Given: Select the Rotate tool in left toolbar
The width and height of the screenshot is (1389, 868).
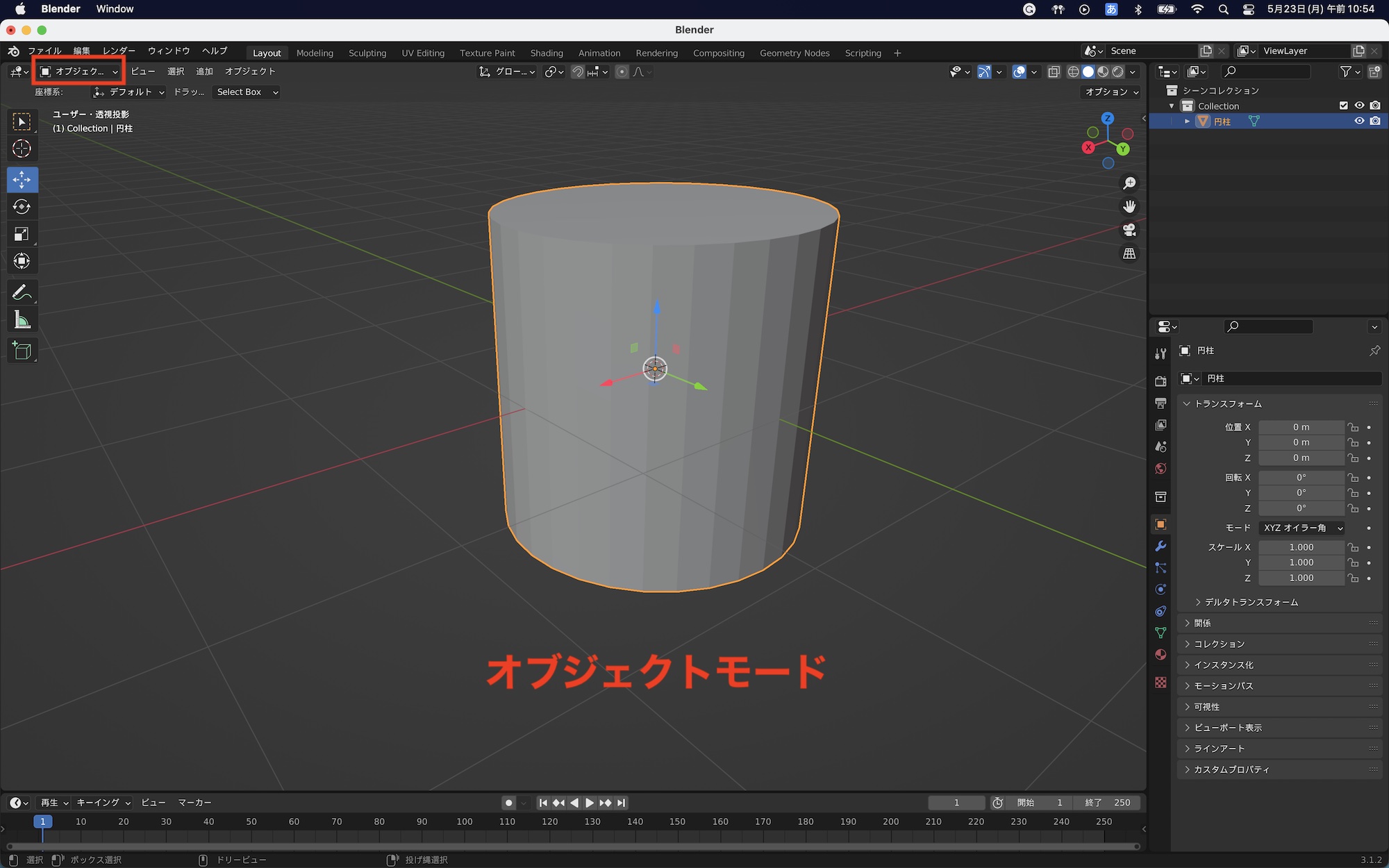Looking at the screenshot, I should pos(22,207).
